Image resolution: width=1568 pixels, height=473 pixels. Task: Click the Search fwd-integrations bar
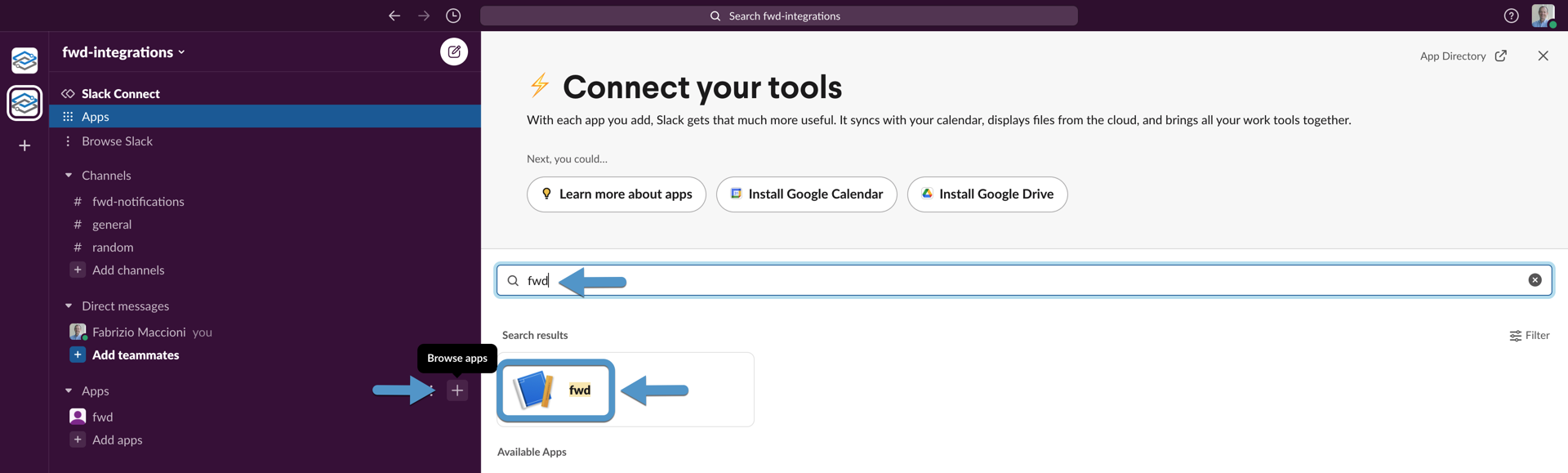pyautogui.click(x=779, y=16)
